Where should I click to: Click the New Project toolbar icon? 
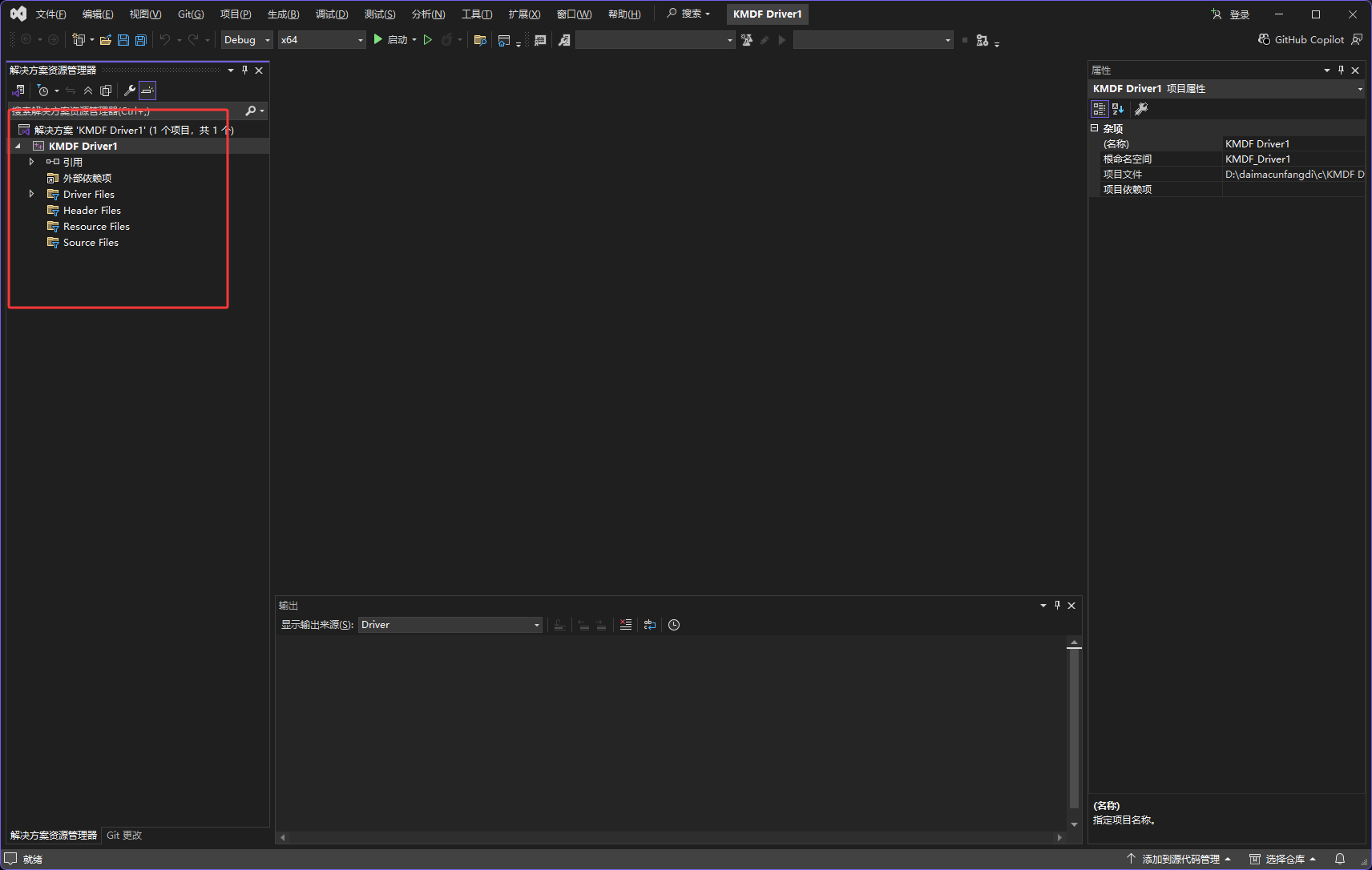pyautogui.click(x=79, y=40)
